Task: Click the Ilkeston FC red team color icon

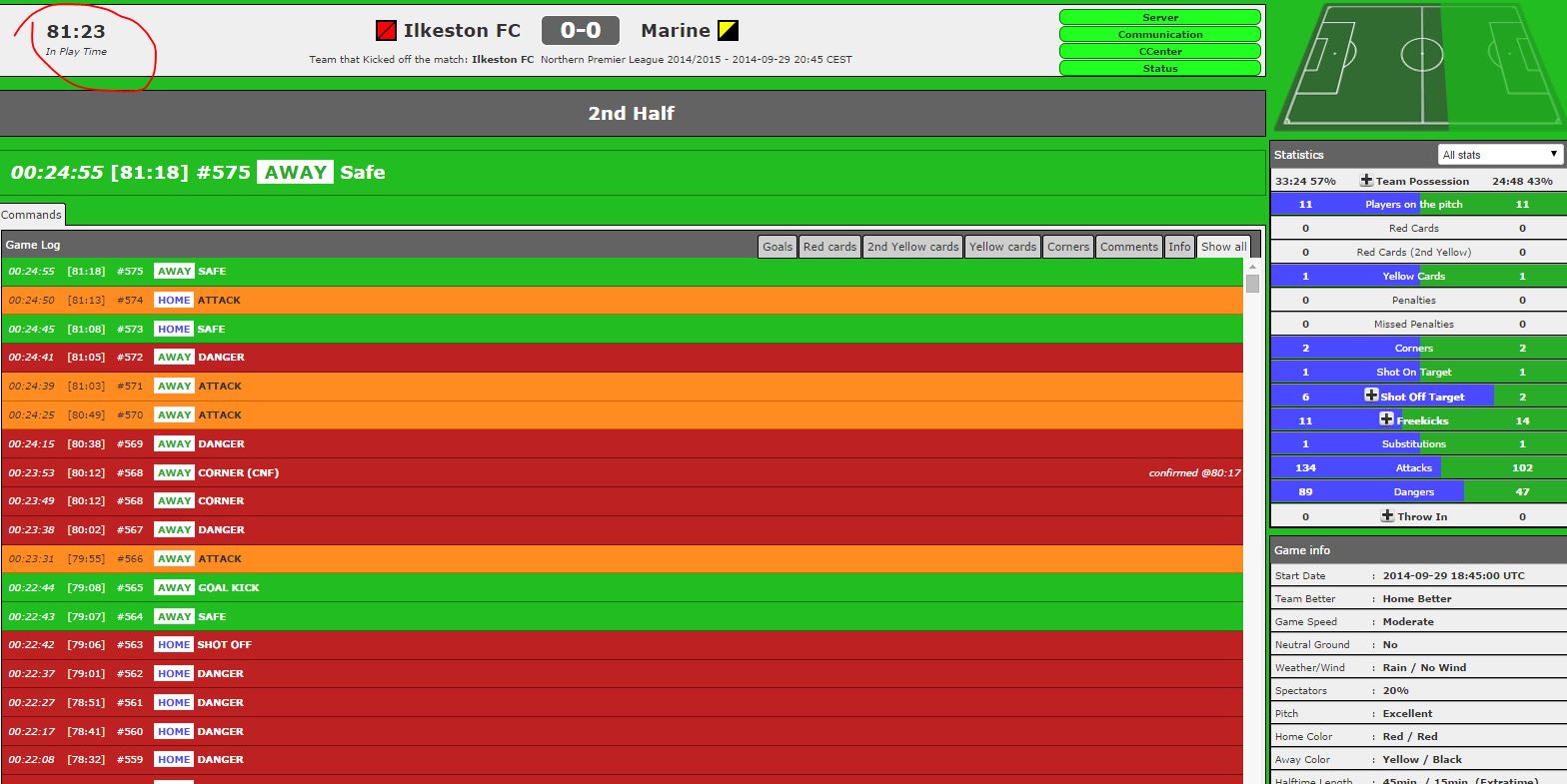Action: [x=386, y=31]
